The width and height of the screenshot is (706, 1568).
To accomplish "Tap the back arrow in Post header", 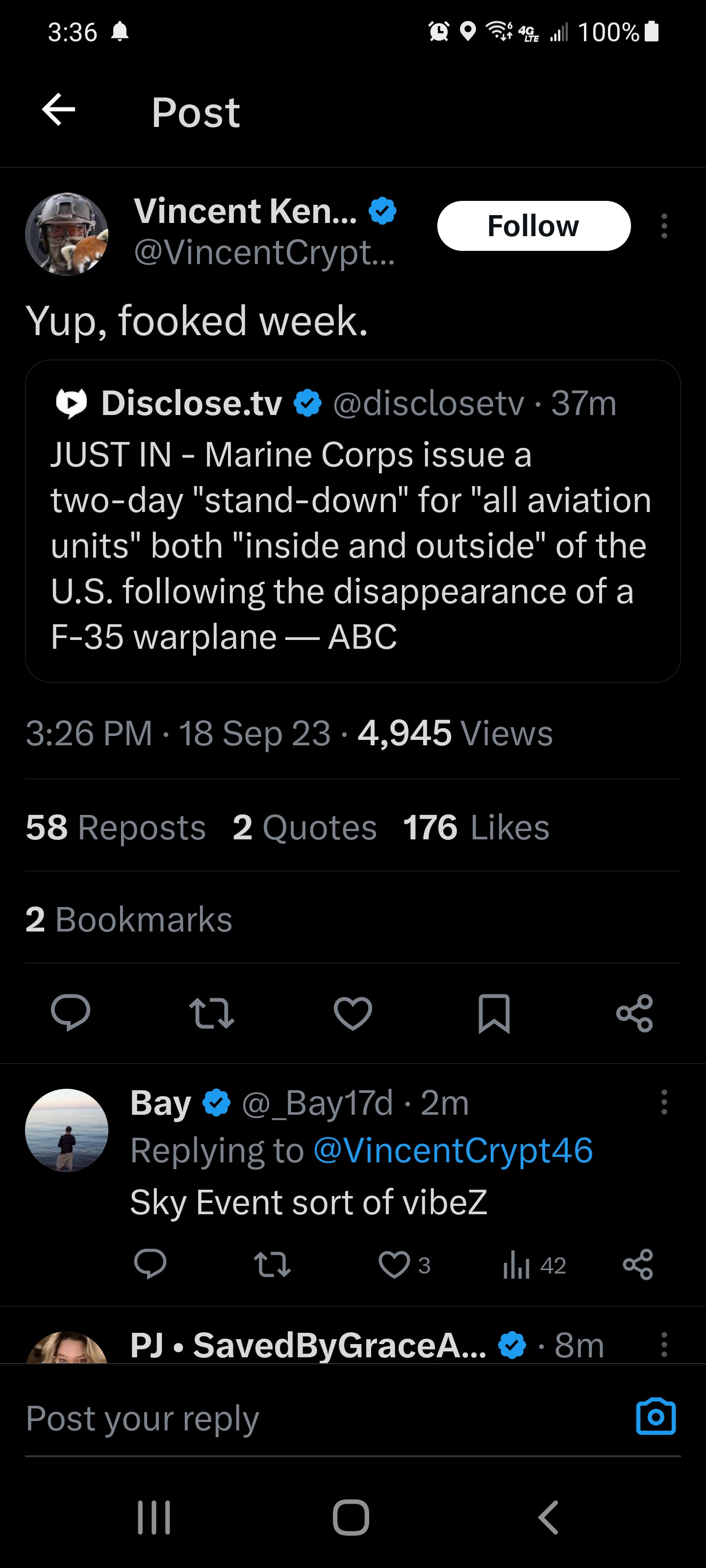I will (58, 110).
